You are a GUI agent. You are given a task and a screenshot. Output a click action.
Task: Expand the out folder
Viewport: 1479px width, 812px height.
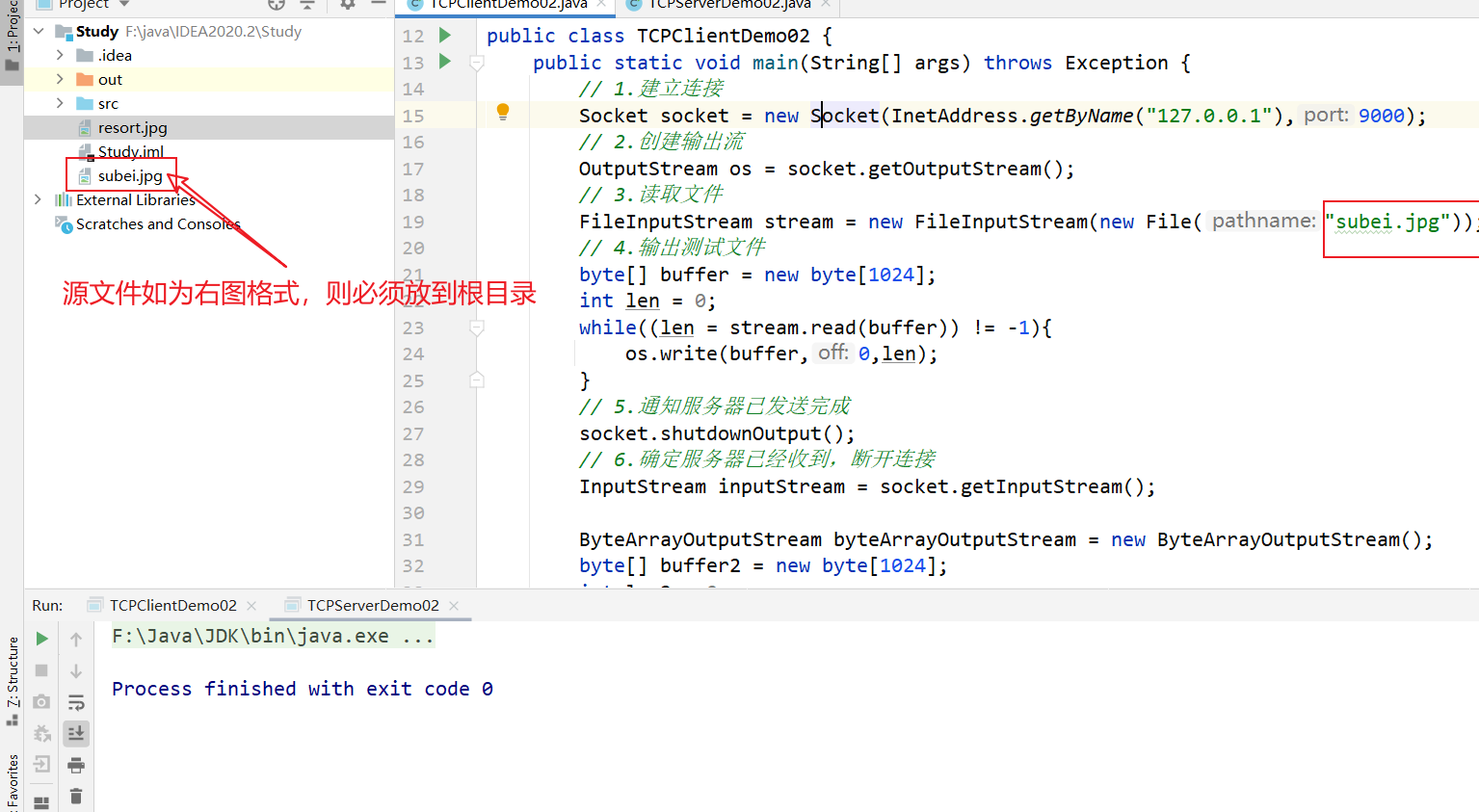[60, 79]
